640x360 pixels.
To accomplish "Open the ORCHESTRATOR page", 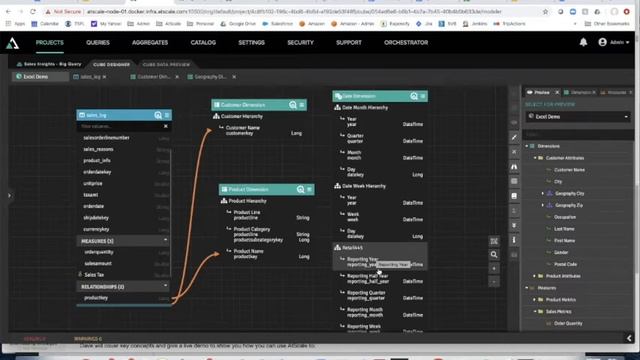I will click(406, 42).
